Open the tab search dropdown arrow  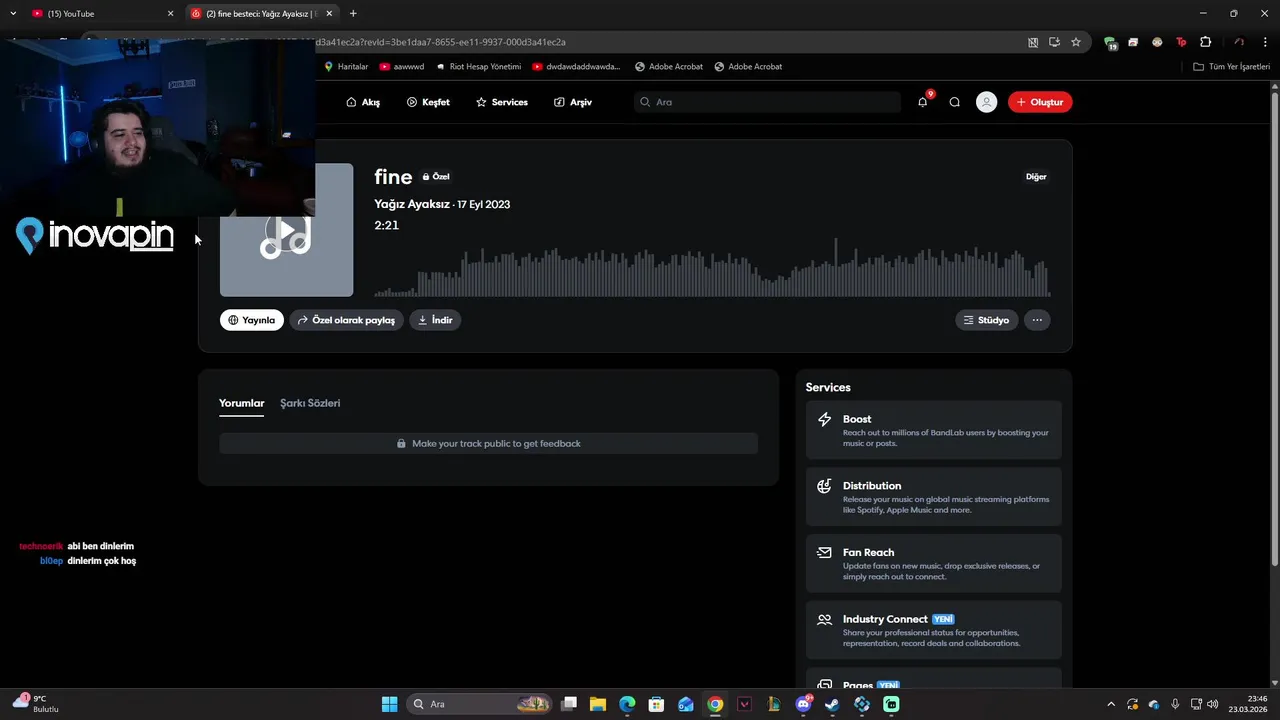point(13,14)
